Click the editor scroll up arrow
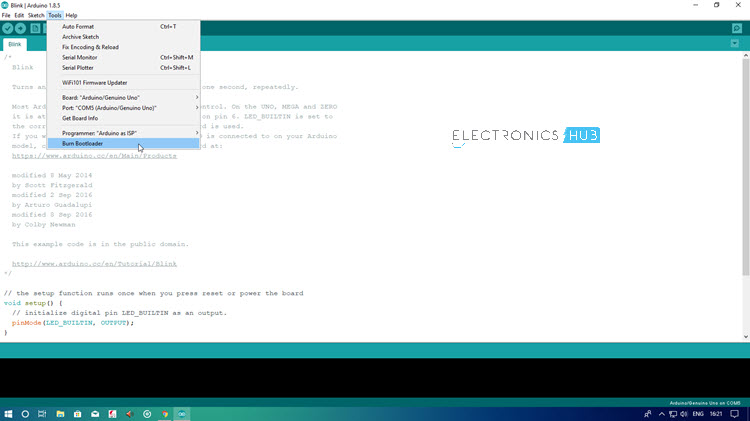Image resolution: width=750 pixels, height=421 pixels. [746, 55]
